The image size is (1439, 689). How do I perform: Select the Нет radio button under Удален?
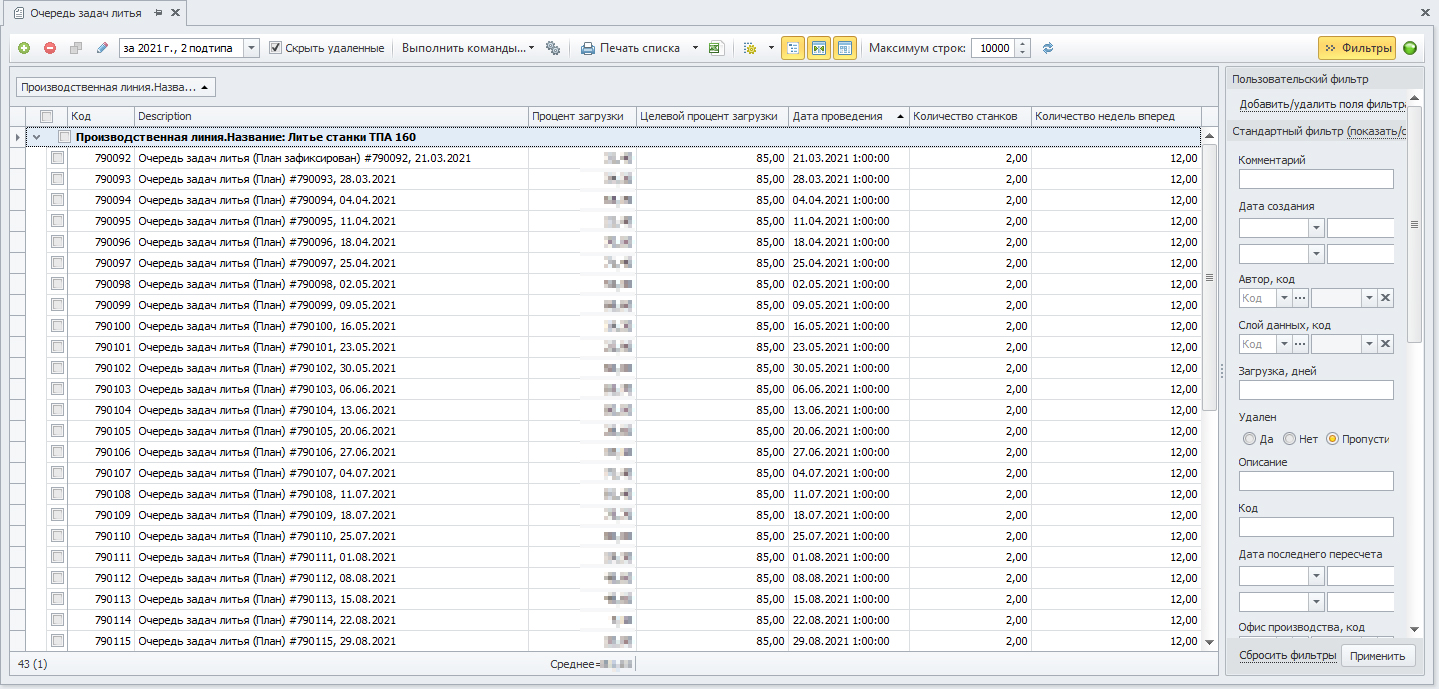tap(1289, 439)
